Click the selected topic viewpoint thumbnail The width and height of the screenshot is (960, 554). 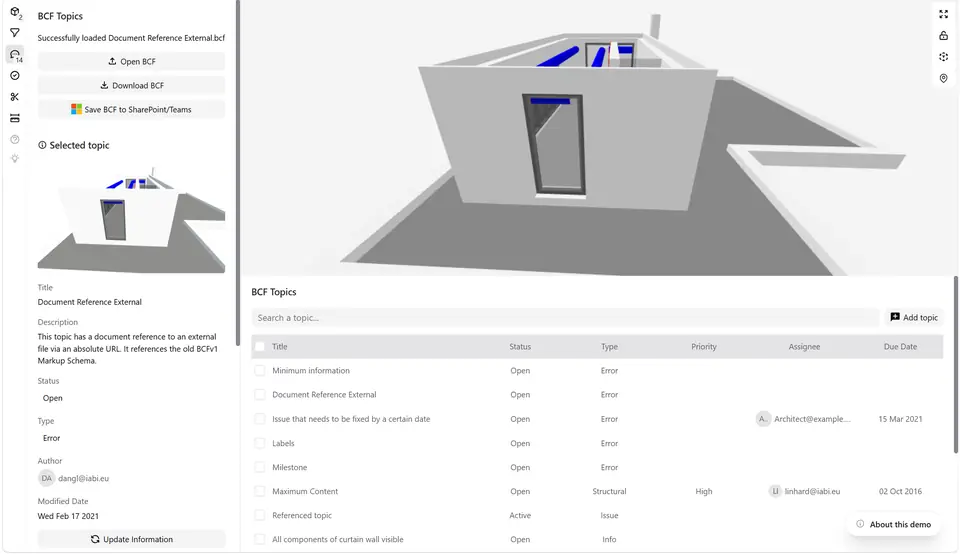[x=132, y=219]
